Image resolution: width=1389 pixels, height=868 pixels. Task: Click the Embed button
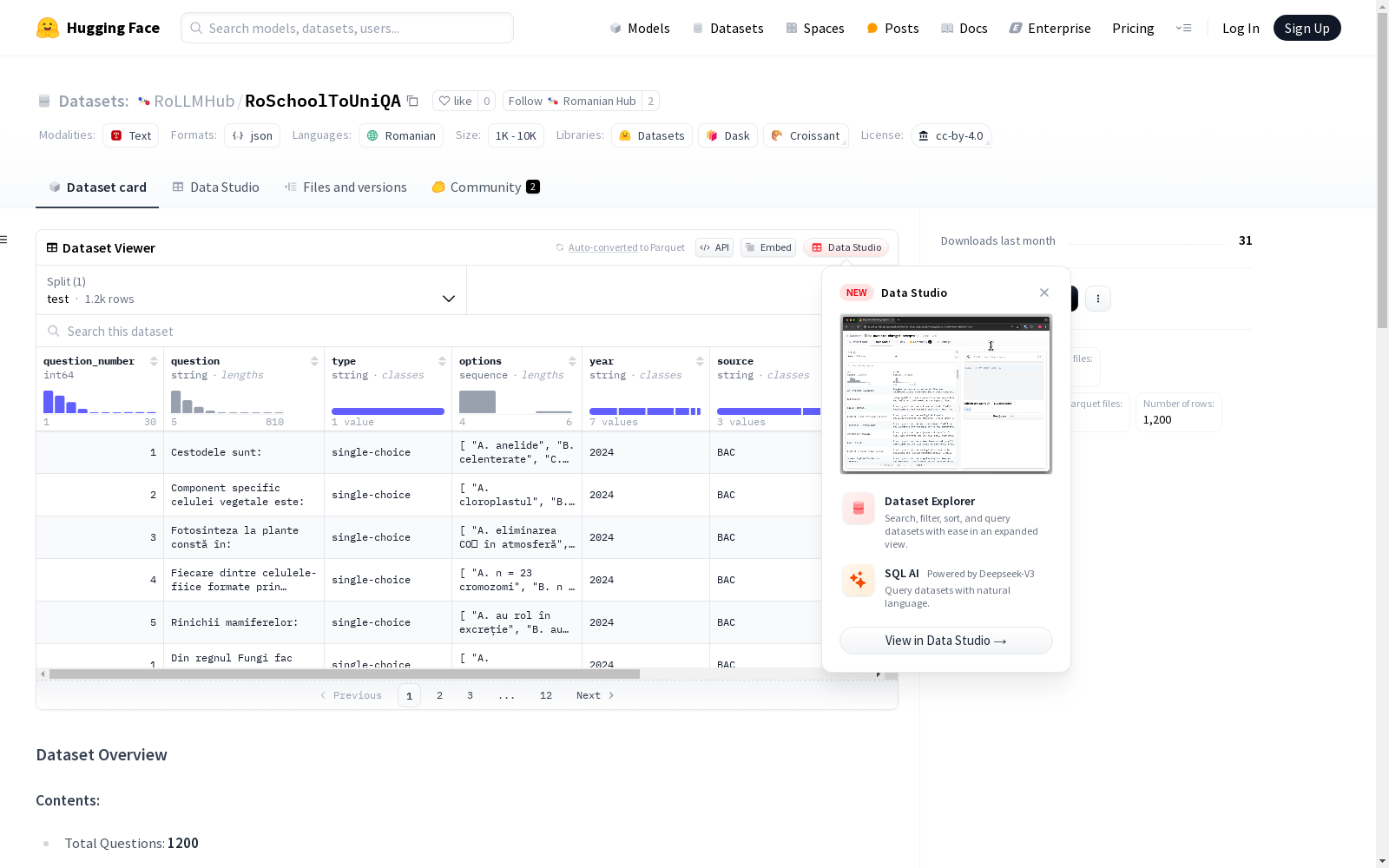768,247
